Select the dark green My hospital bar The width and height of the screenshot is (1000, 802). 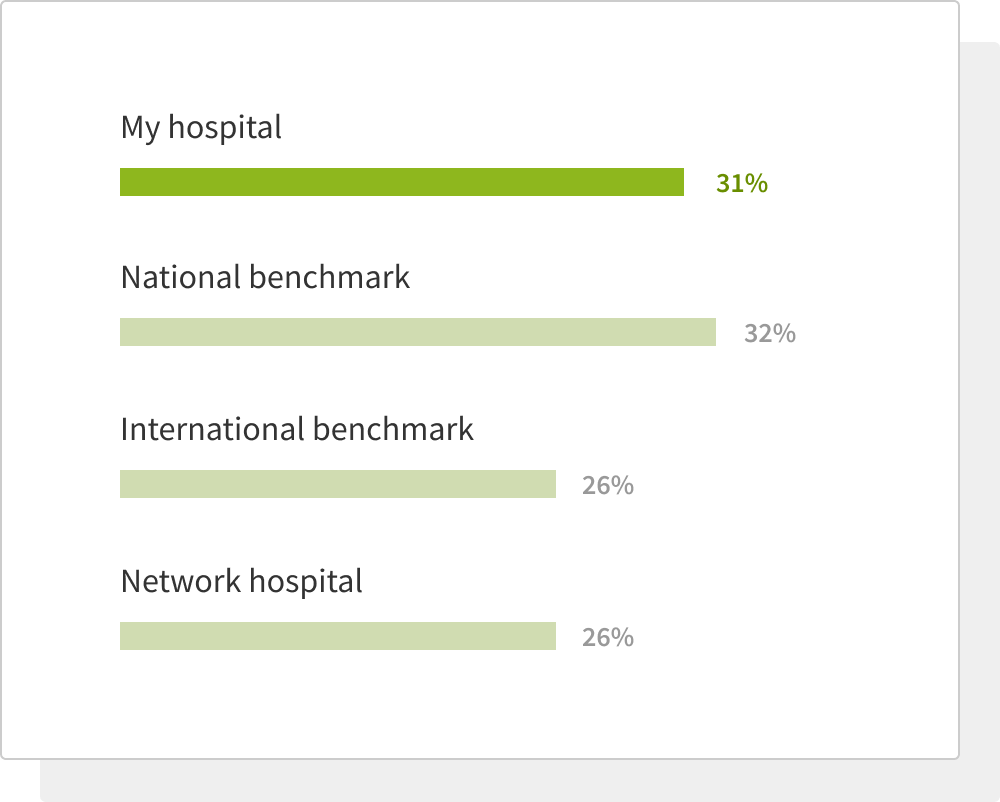point(402,182)
